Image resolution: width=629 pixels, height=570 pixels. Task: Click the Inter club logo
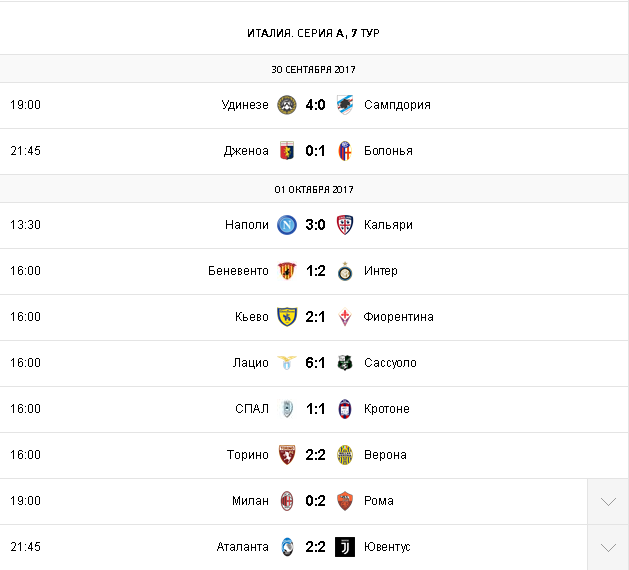click(x=345, y=271)
